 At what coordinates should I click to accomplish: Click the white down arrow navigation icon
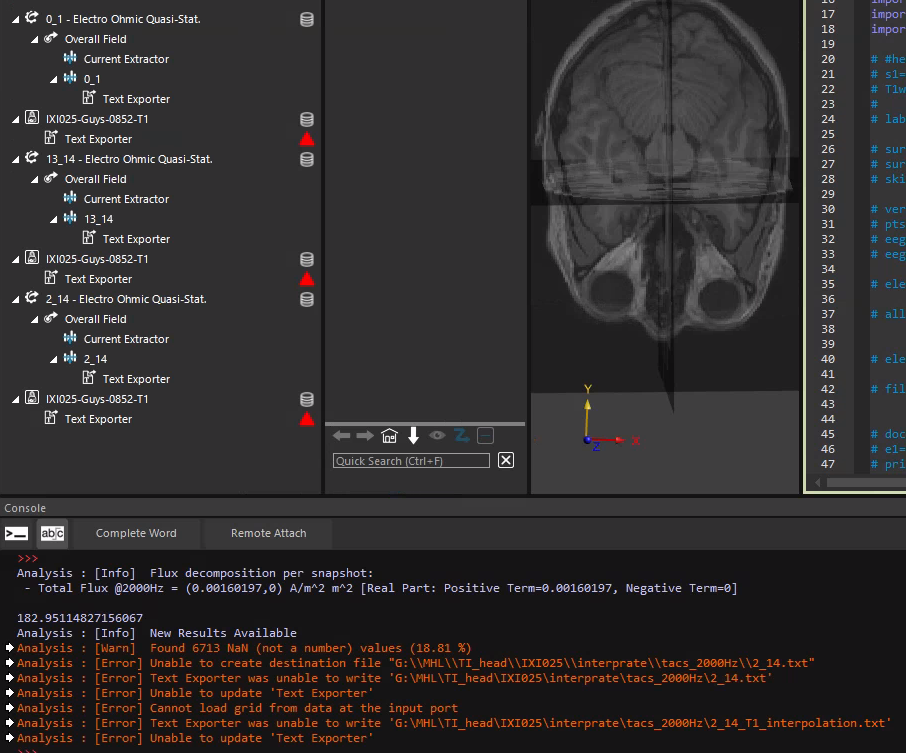tap(413, 436)
